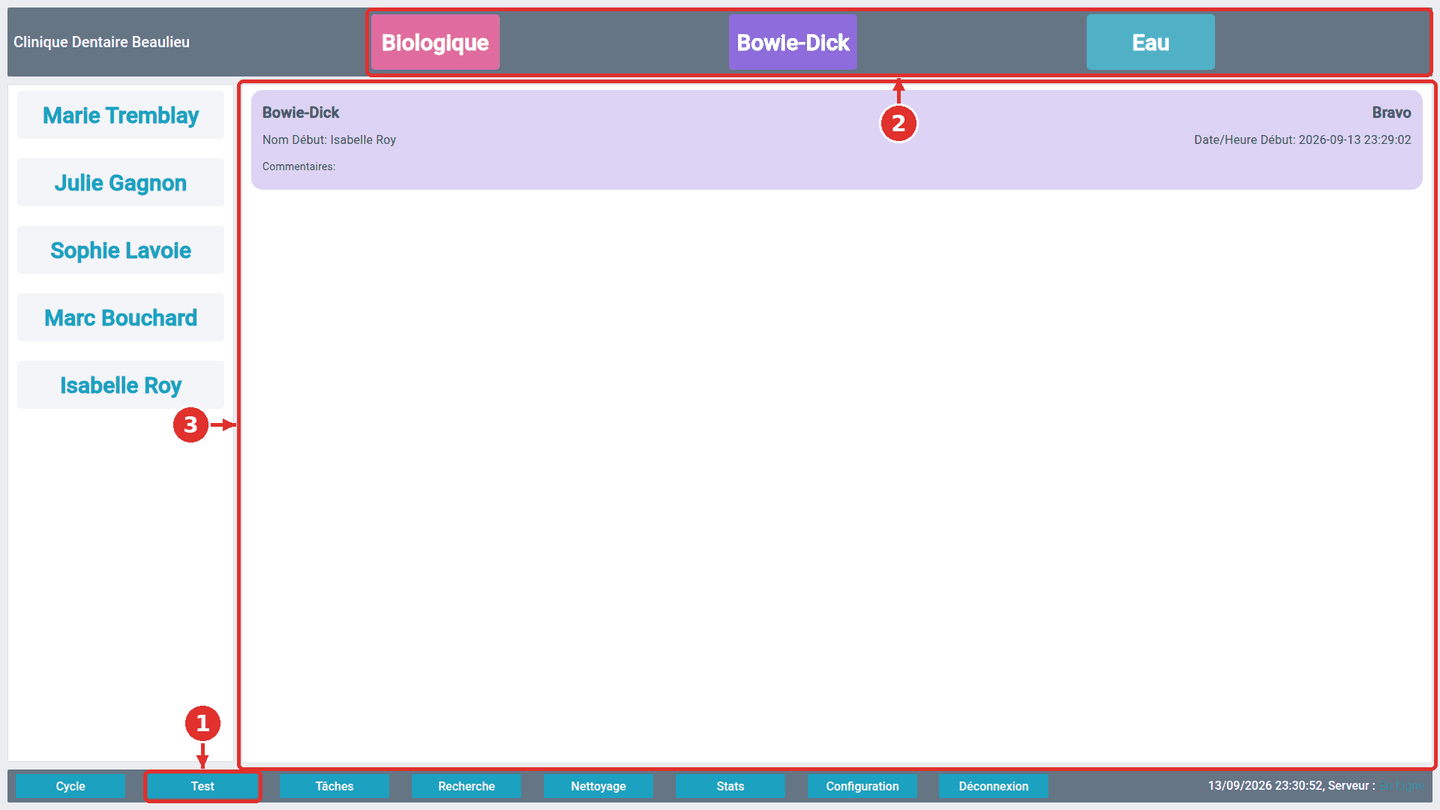Open the Configuration section

click(863, 786)
